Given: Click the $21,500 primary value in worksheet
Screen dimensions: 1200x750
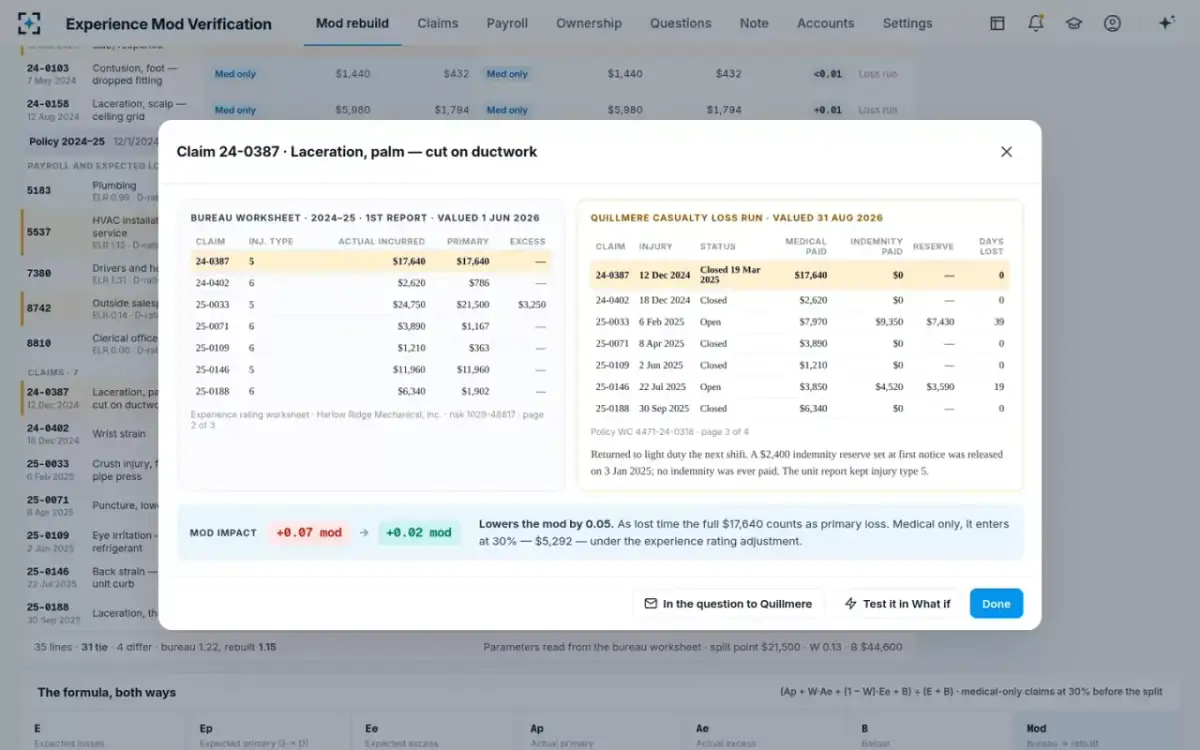Looking at the screenshot, I should click(472, 304).
